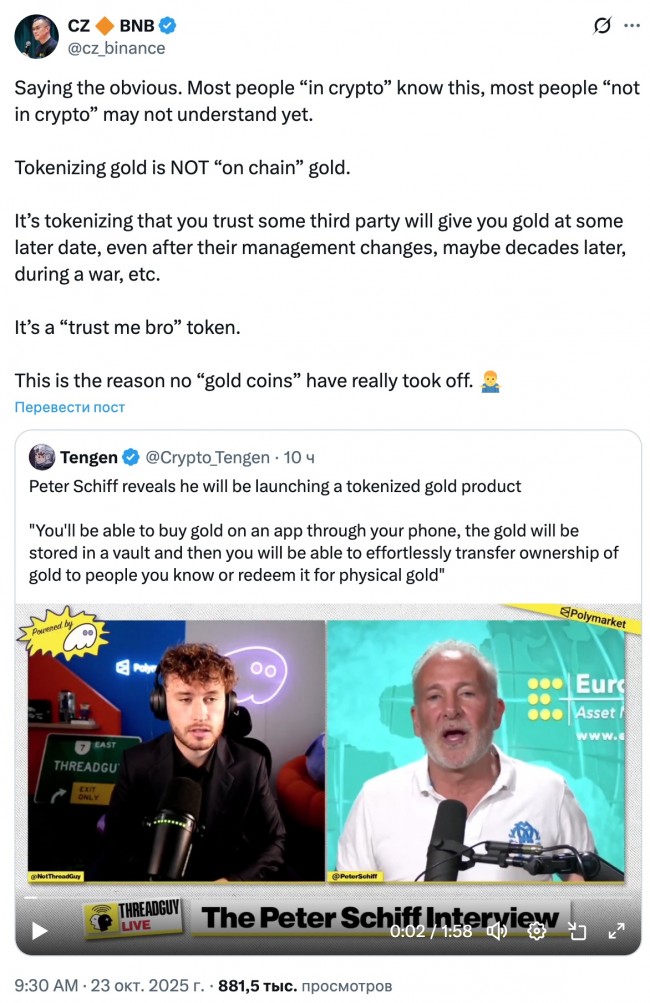Click Tengen's verified checkmark badge
This screenshot has height=1003, width=650.
click(131, 457)
